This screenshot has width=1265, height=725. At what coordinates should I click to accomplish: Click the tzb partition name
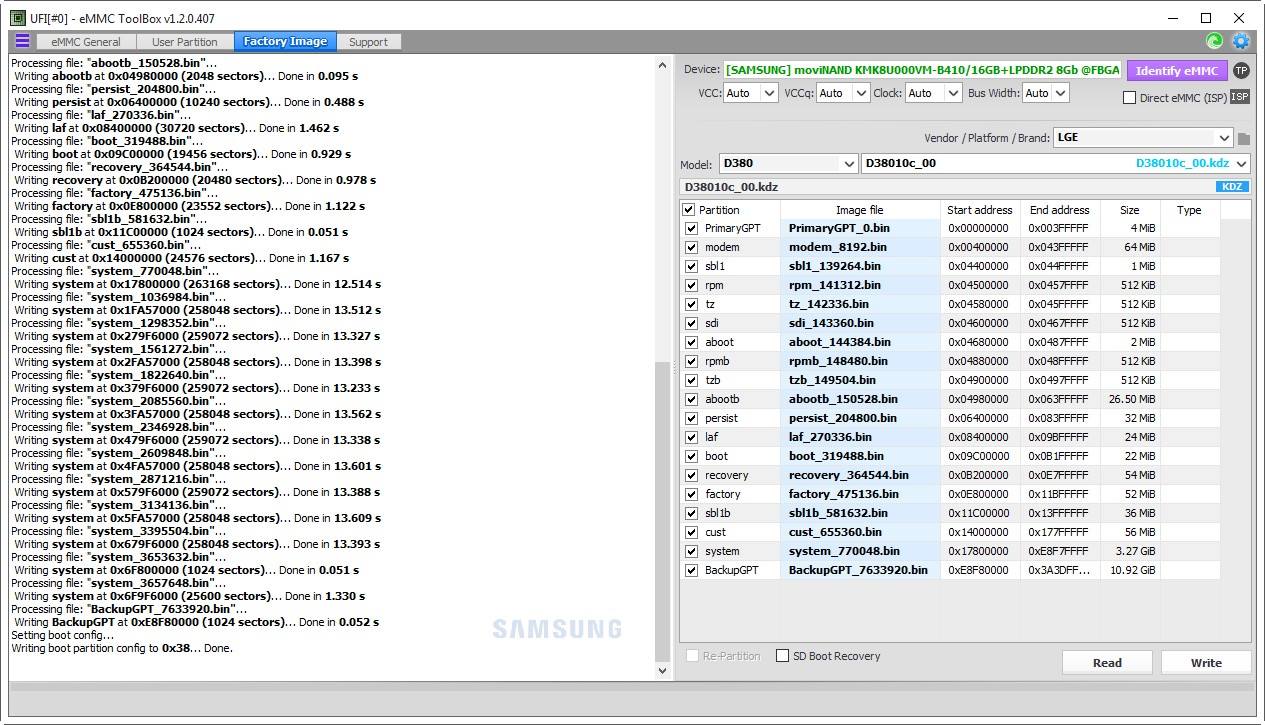713,380
